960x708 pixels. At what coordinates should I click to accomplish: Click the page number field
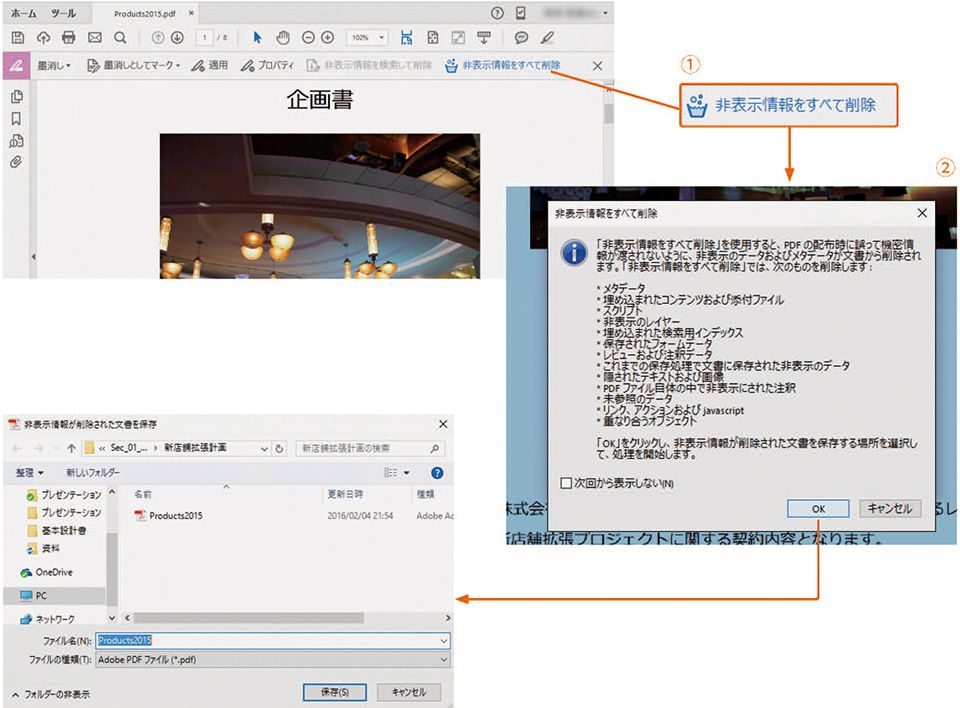[x=204, y=38]
